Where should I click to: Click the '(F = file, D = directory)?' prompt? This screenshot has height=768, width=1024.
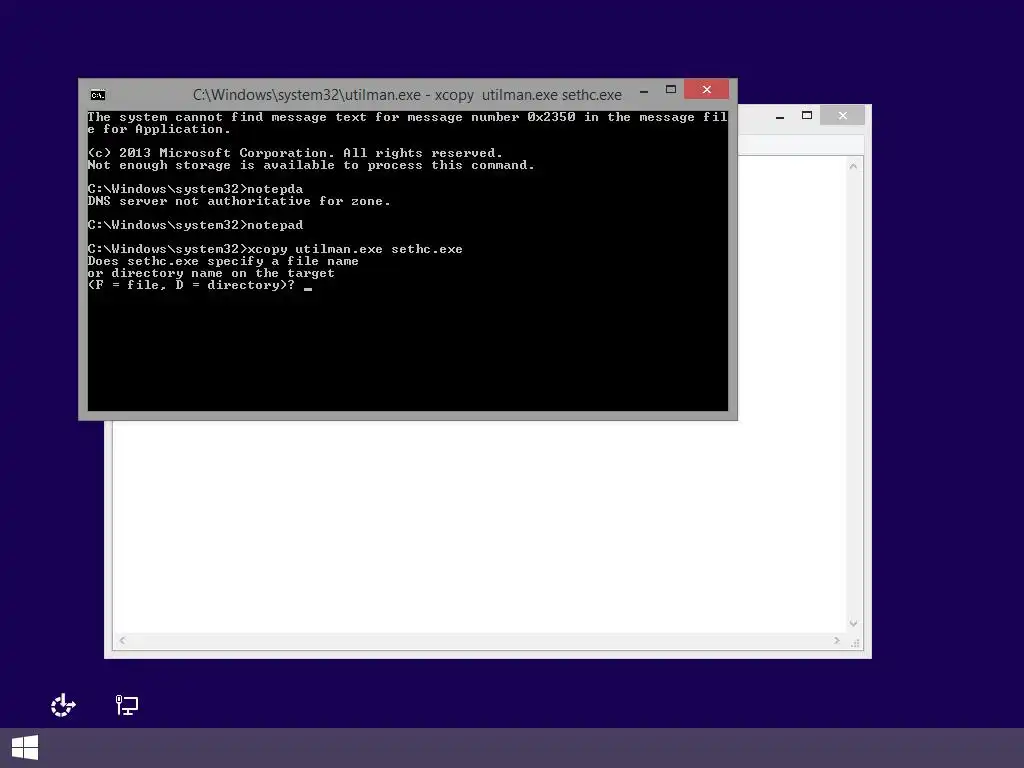click(x=191, y=285)
